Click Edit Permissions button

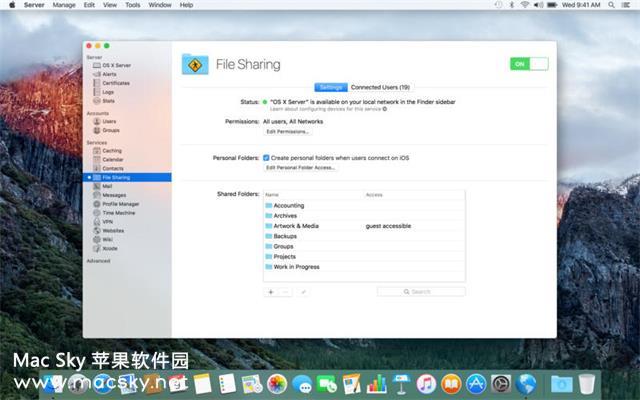point(288,132)
